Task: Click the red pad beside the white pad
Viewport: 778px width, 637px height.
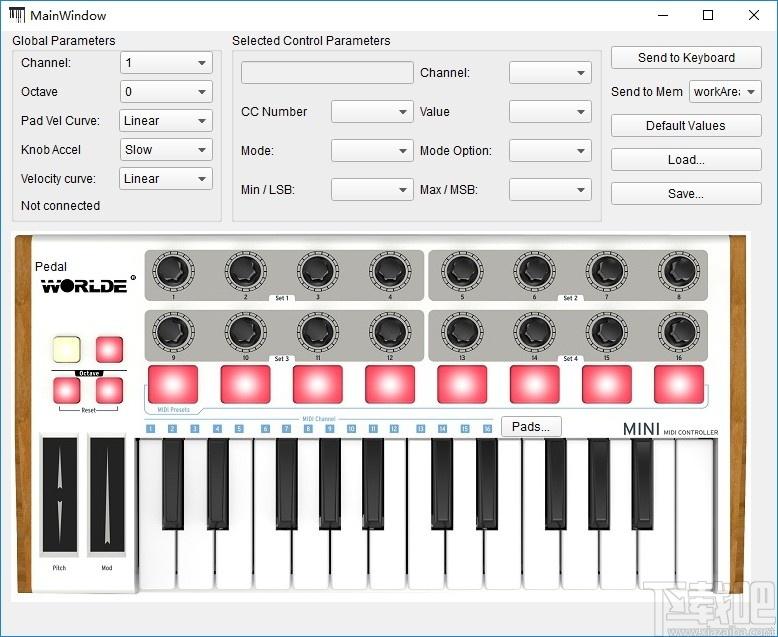Action: (109, 349)
